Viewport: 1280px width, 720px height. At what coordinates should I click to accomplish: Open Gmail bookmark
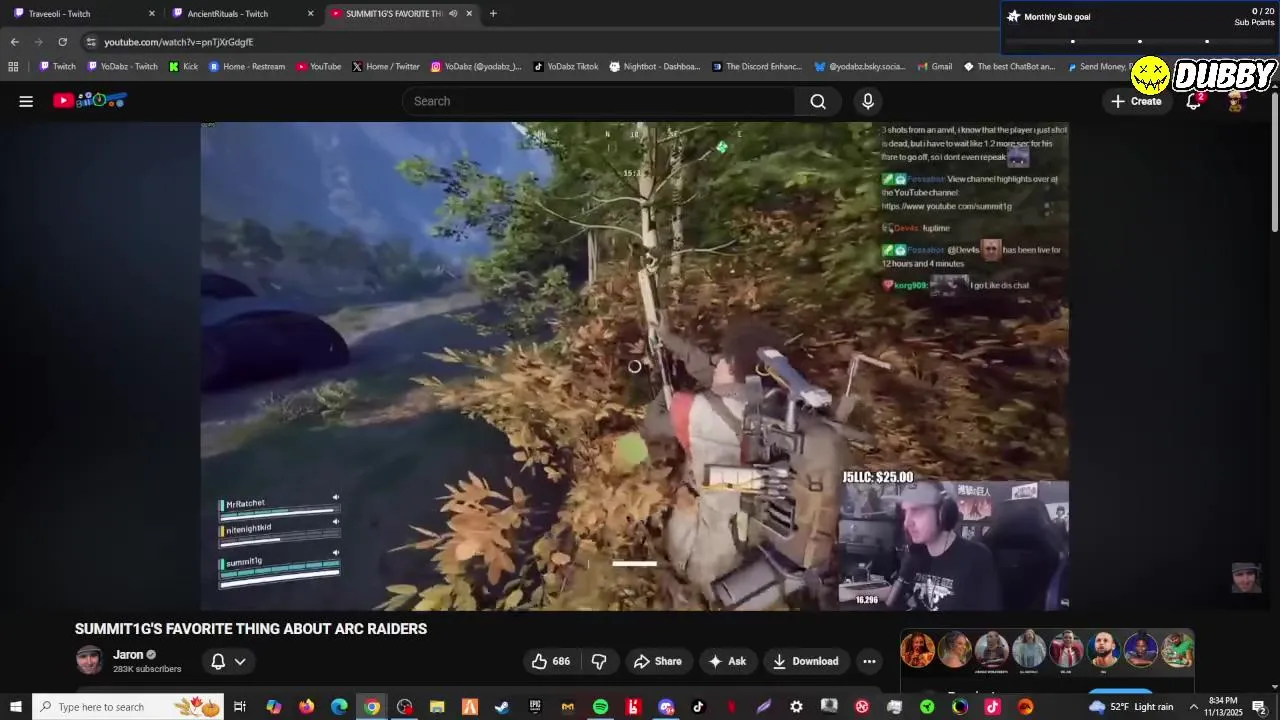coord(934,67)
